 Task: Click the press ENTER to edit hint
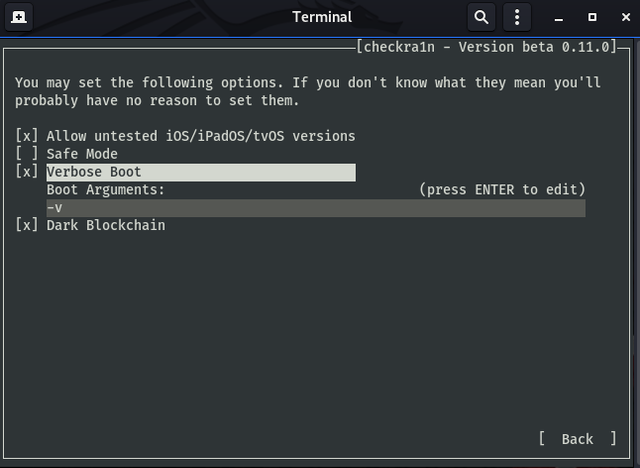point(502,190)
